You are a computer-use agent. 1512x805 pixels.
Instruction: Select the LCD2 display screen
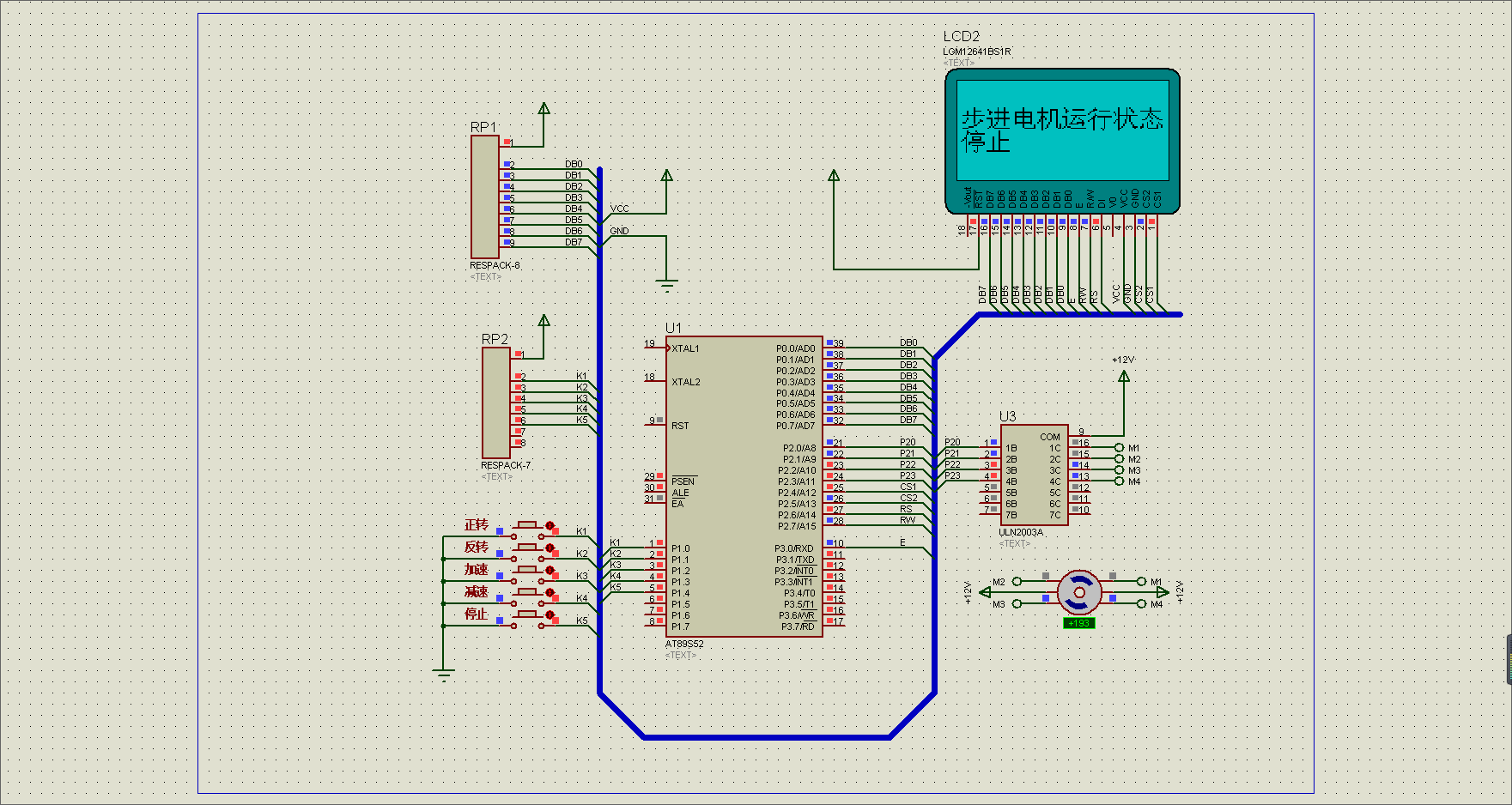point(1062,130)
